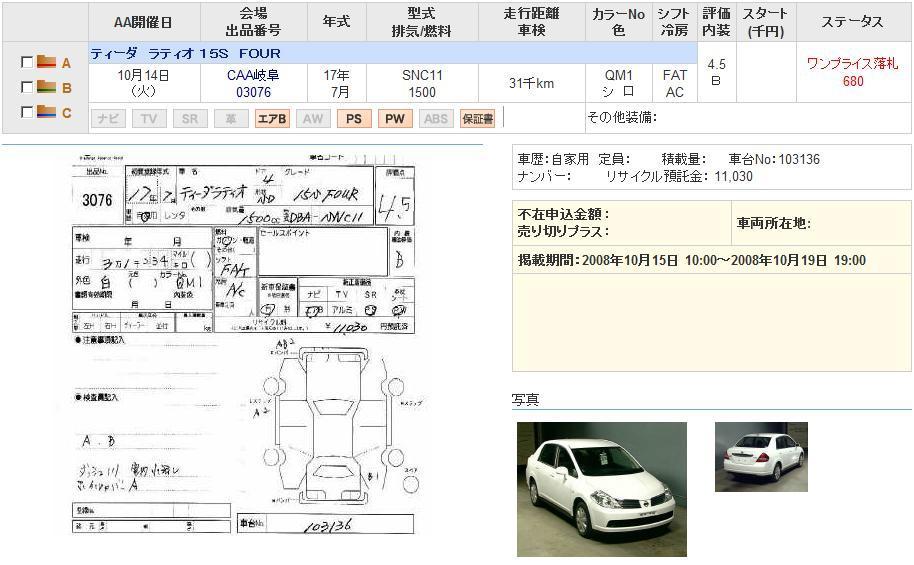Click the 17年 7月 year cell
This screenshot has width=914, height=565.
pos(336,83)
